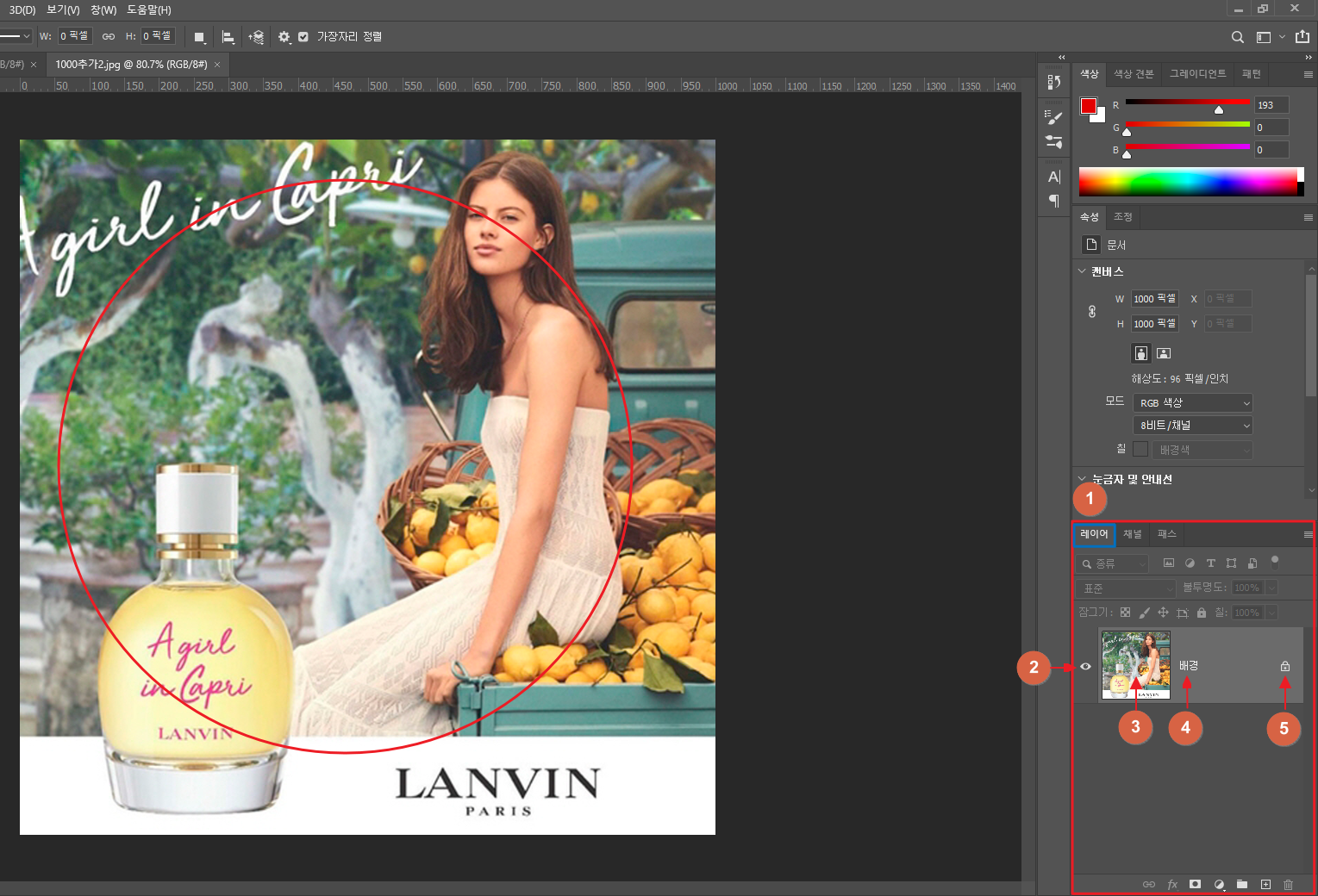
Task: Click the delete layer trash icon
Action: (1288, 884)
